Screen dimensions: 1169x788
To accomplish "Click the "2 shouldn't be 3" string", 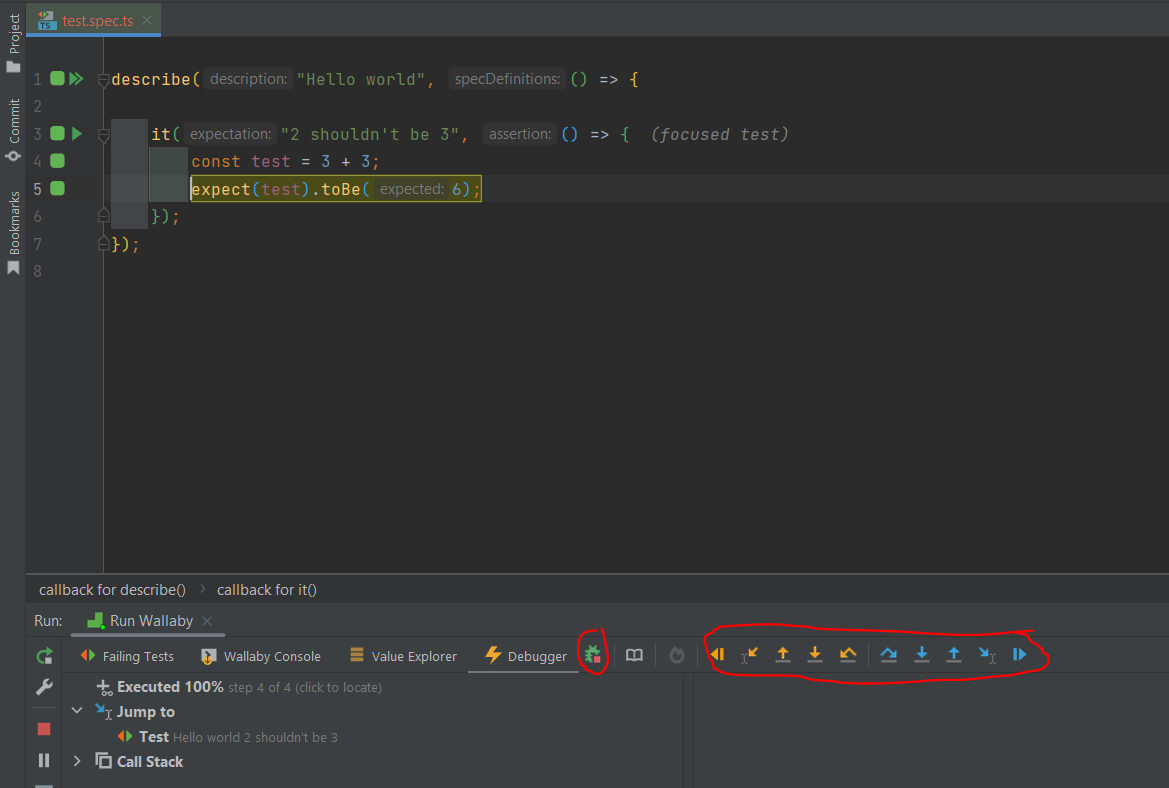I will point(370,134).
